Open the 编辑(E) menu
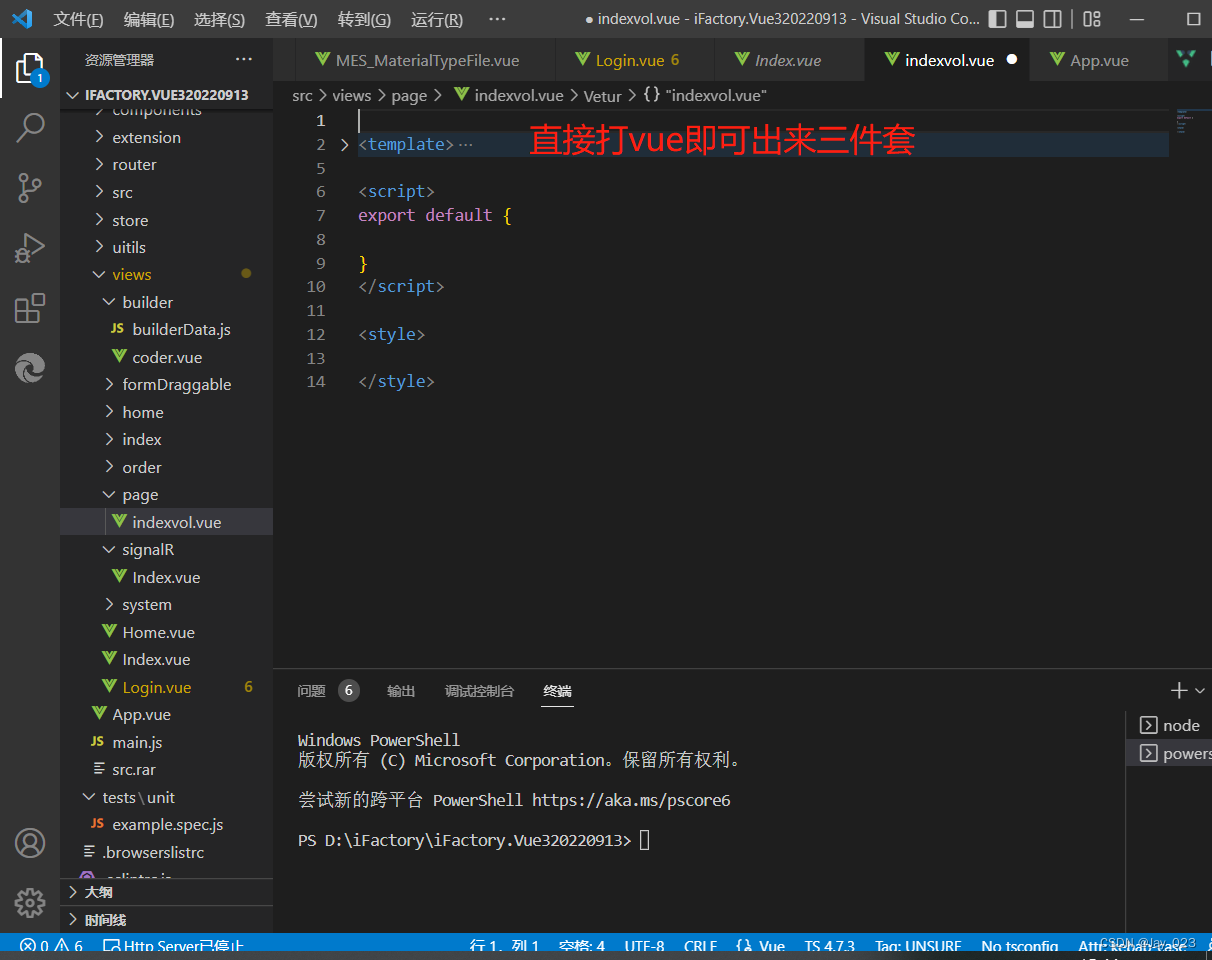Image resolution: width=1212 pixels, height=960 pixels. pyautogui.click(x=149, y=19)
